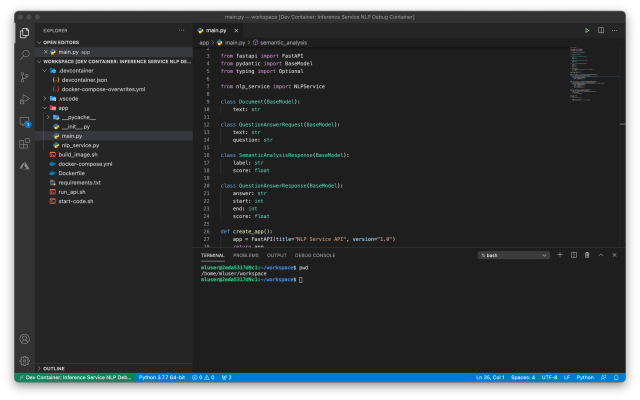The image size is (640, 400).
Task: Close main.py in Open Editors list
Action: pos(46,52)
